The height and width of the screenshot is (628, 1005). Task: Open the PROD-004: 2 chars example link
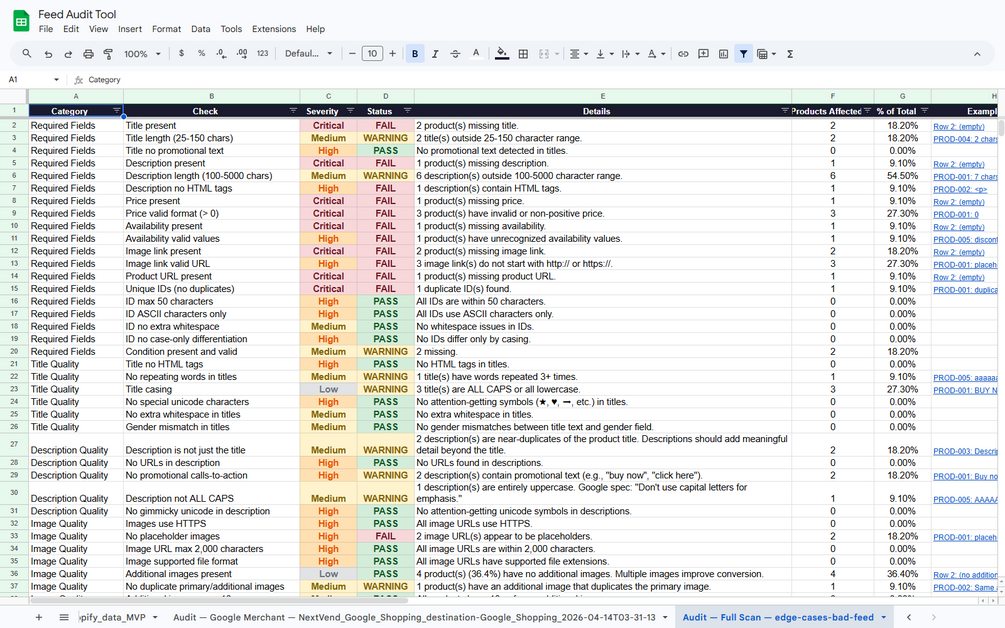point(965,139)
